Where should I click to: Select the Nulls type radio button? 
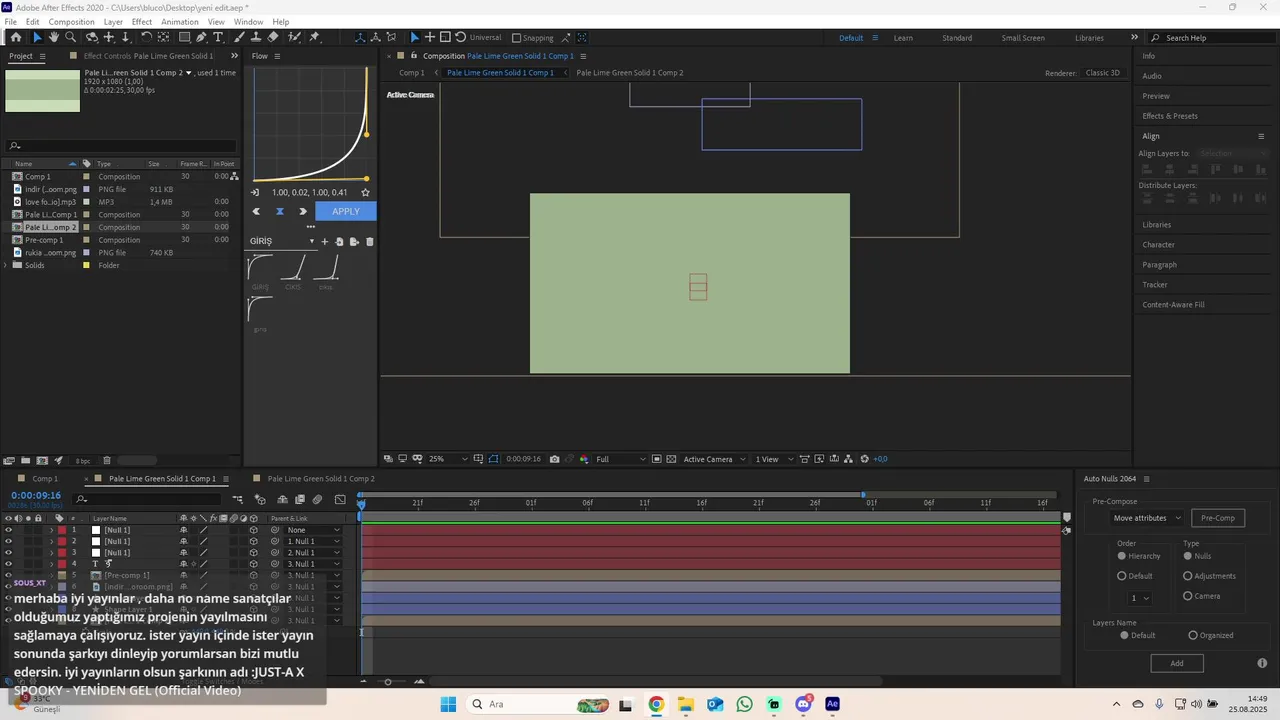tap(1188, 556)
